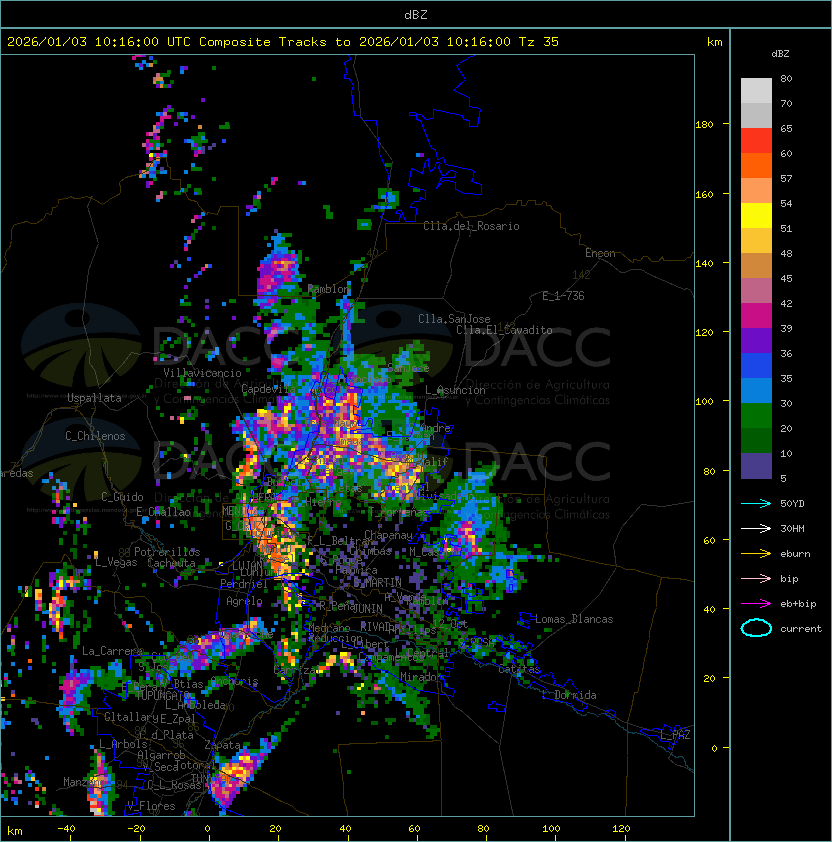The image size is (832, 842).
Task: Click the 'C_Guido' map label
Action: [122, 497]
